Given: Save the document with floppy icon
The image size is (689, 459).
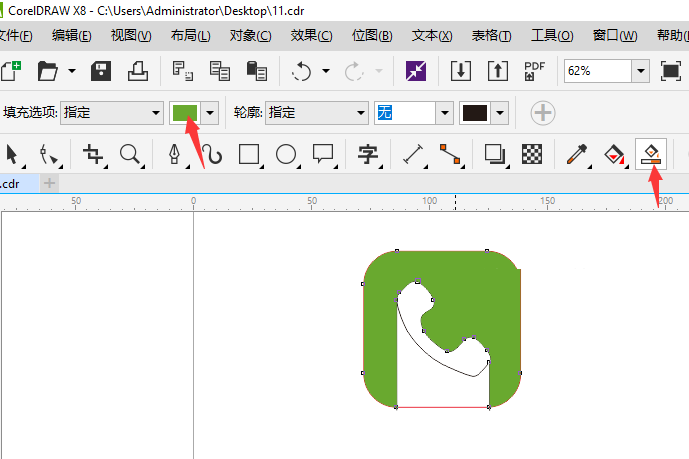Looking at the screenshot, I should point(101,71).
